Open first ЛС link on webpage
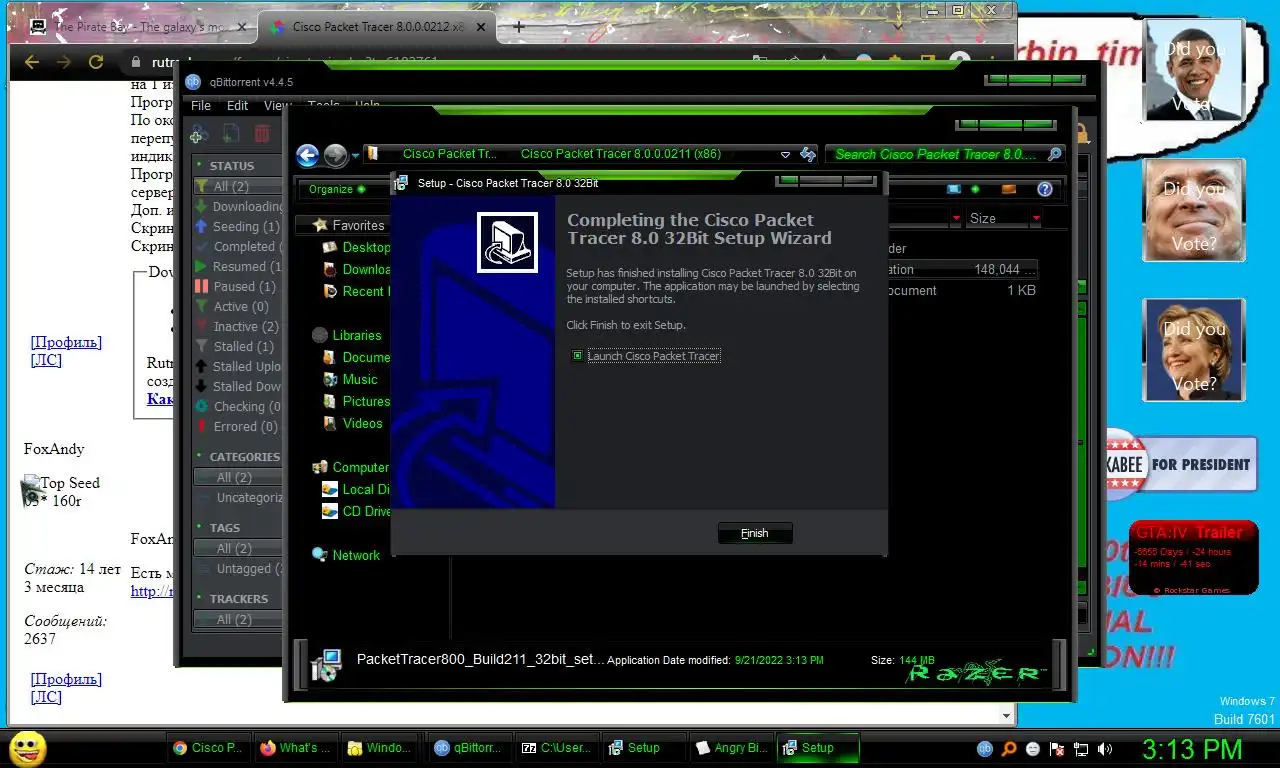The height and width of the screenshot is (768, 1280). 46,360
